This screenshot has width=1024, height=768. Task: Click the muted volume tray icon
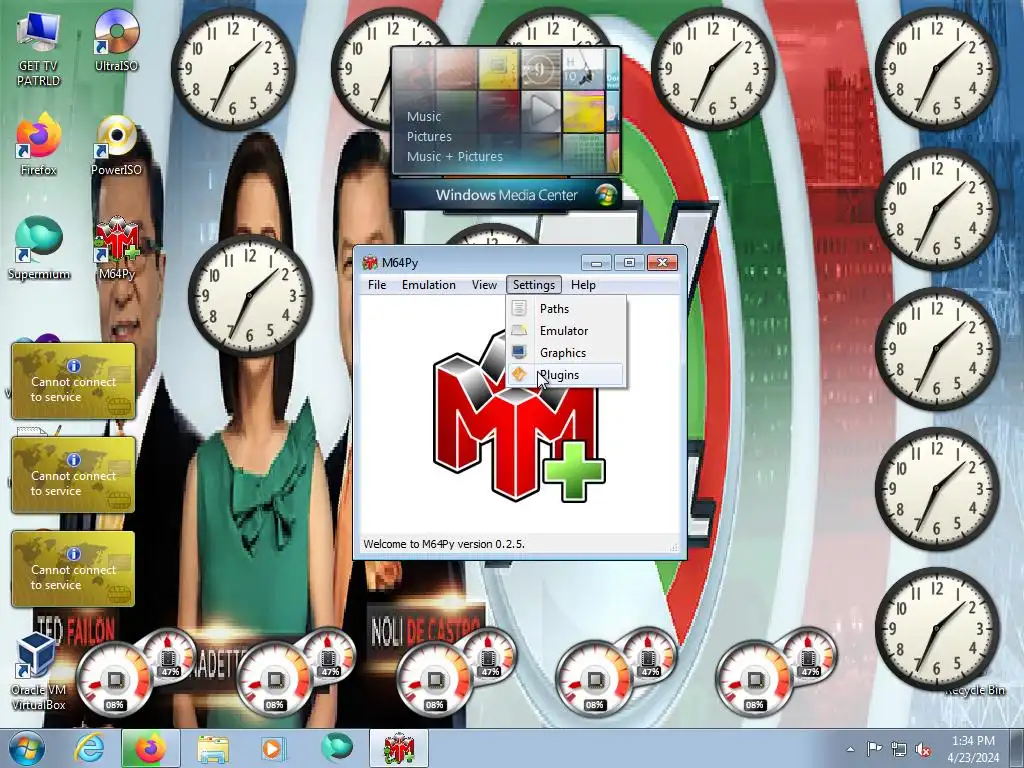click(923, 749)
